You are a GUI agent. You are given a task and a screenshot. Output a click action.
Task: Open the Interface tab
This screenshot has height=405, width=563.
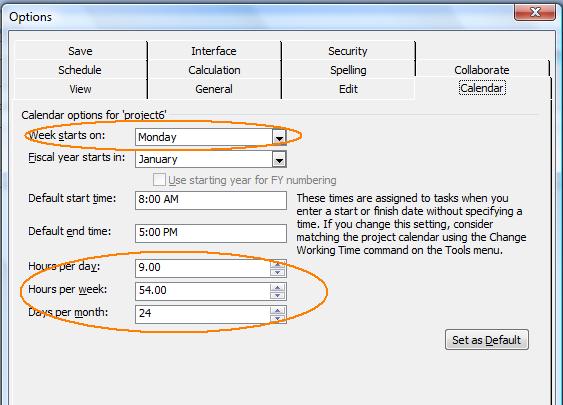click(x=214, y=51)
